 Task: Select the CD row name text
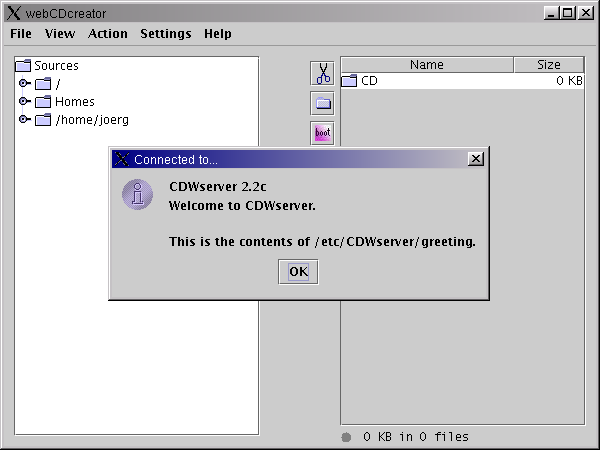click(x=369, y=81)
